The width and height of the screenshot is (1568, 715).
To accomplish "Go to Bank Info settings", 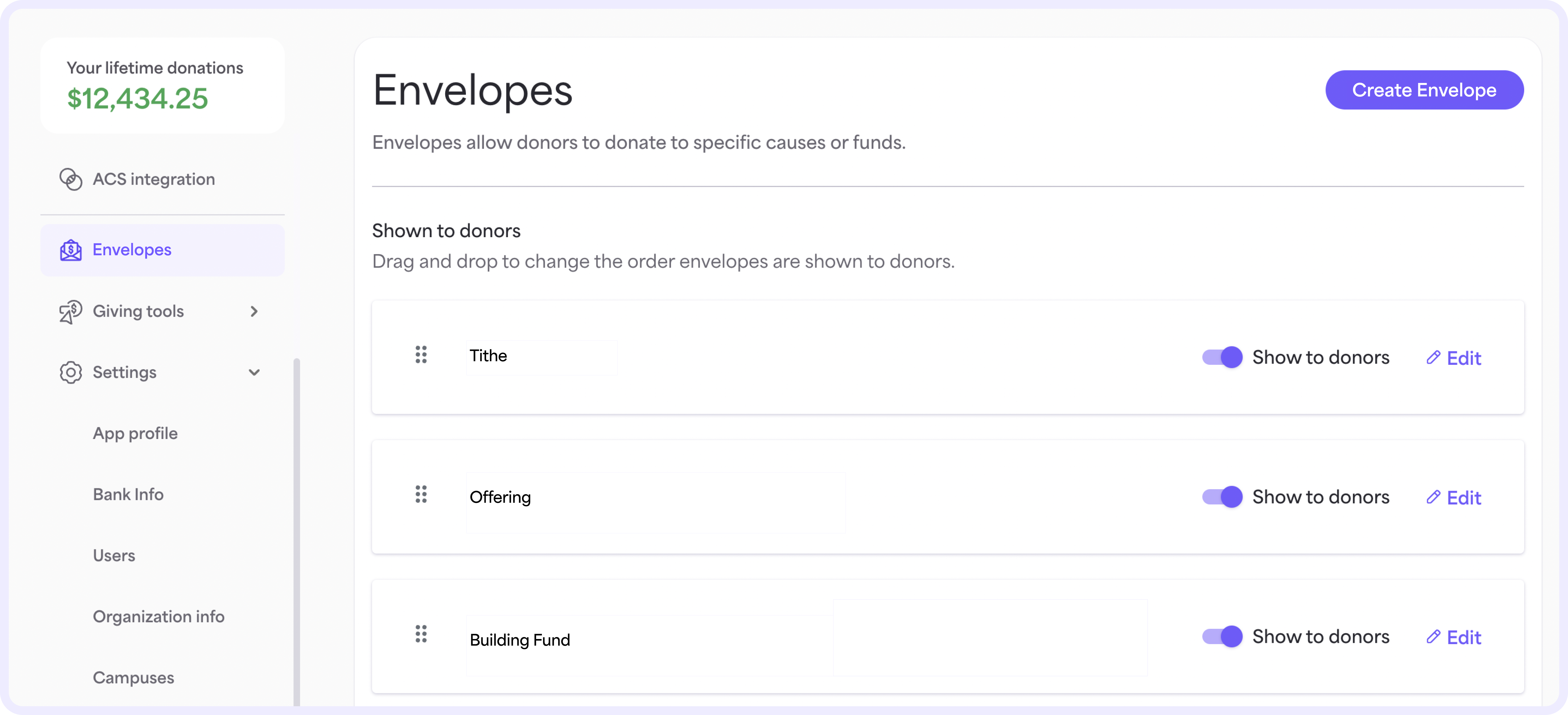I will click(x=128, y=494).
